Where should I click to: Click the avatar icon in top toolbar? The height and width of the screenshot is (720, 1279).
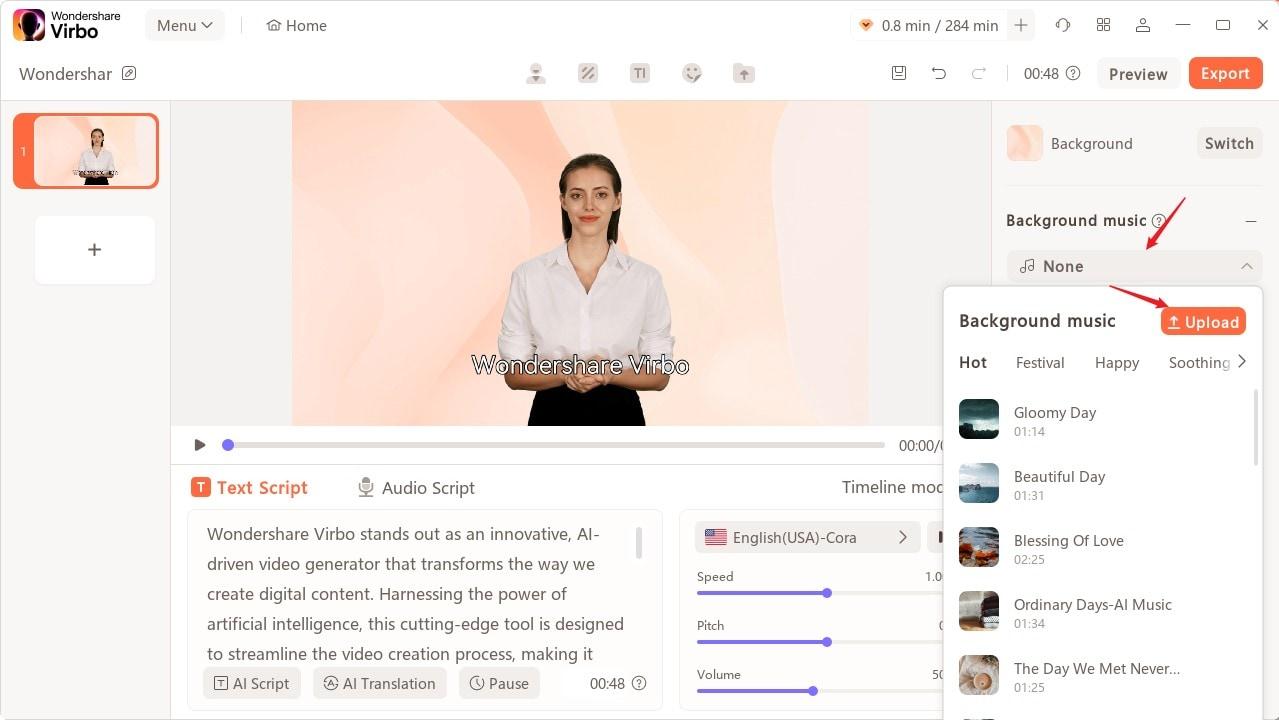tap(536, 73)
